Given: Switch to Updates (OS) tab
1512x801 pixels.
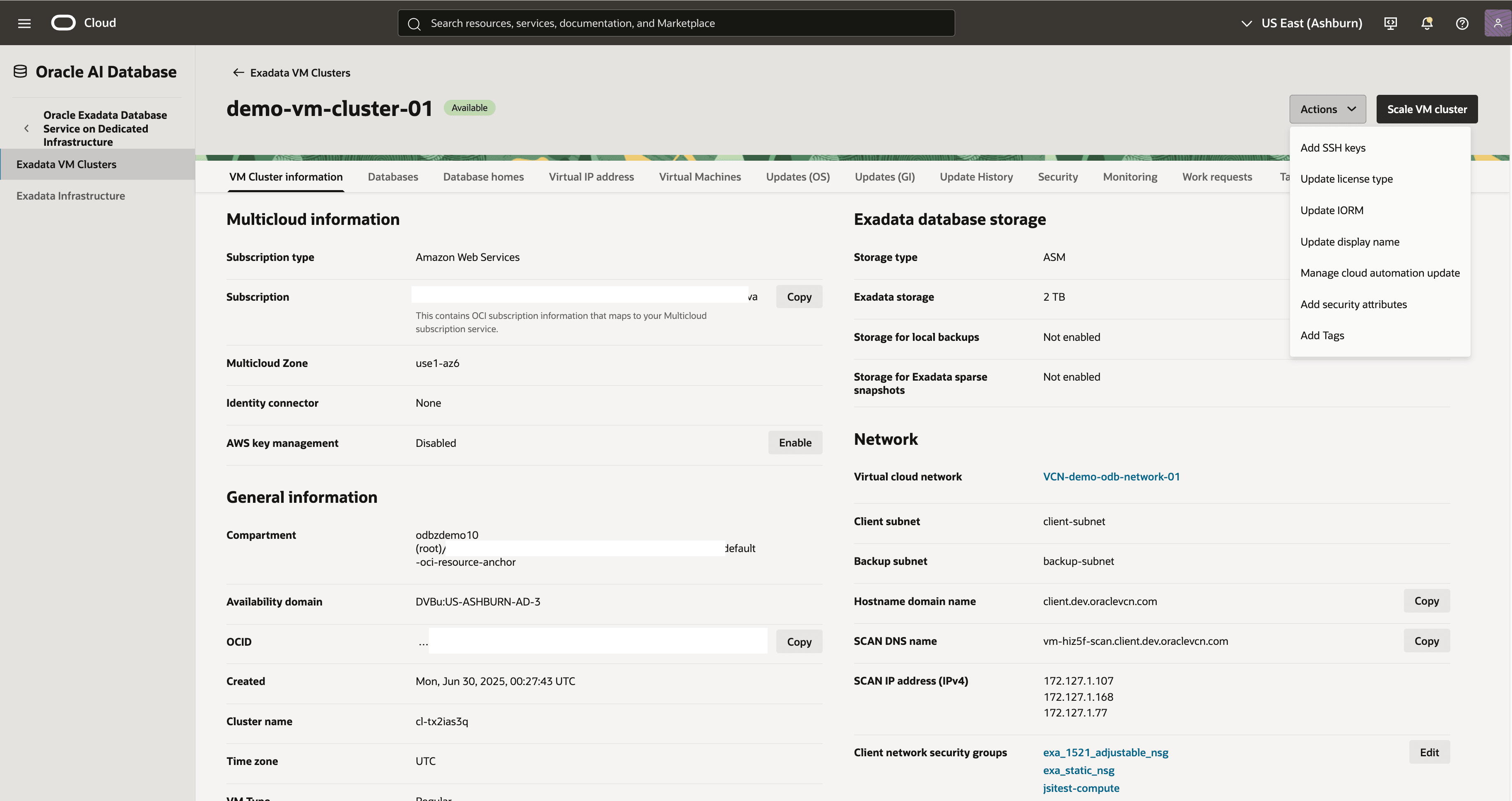Looking at the screenshot, I should (798, 177).
